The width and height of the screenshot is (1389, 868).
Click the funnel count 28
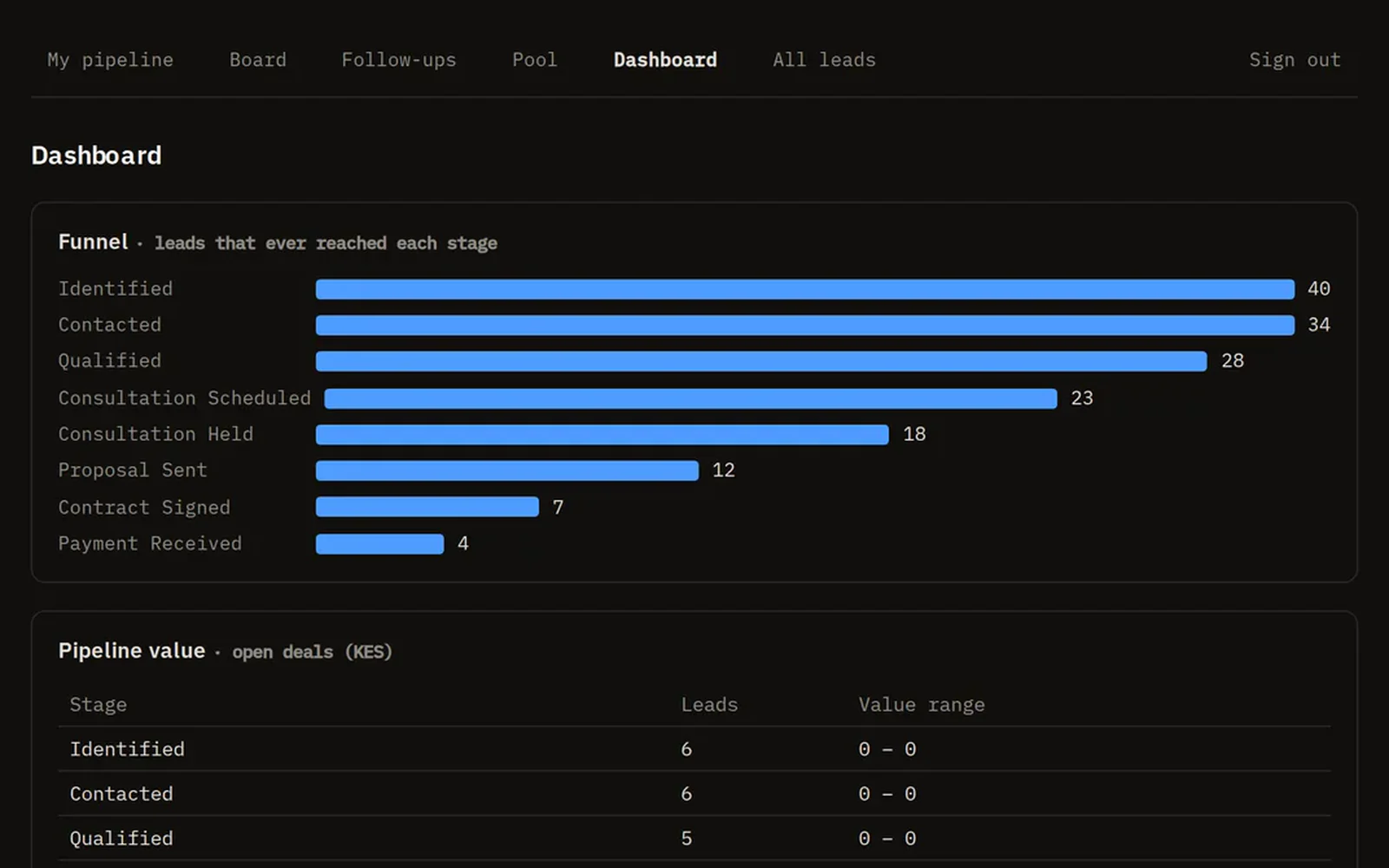[1233, 360]
